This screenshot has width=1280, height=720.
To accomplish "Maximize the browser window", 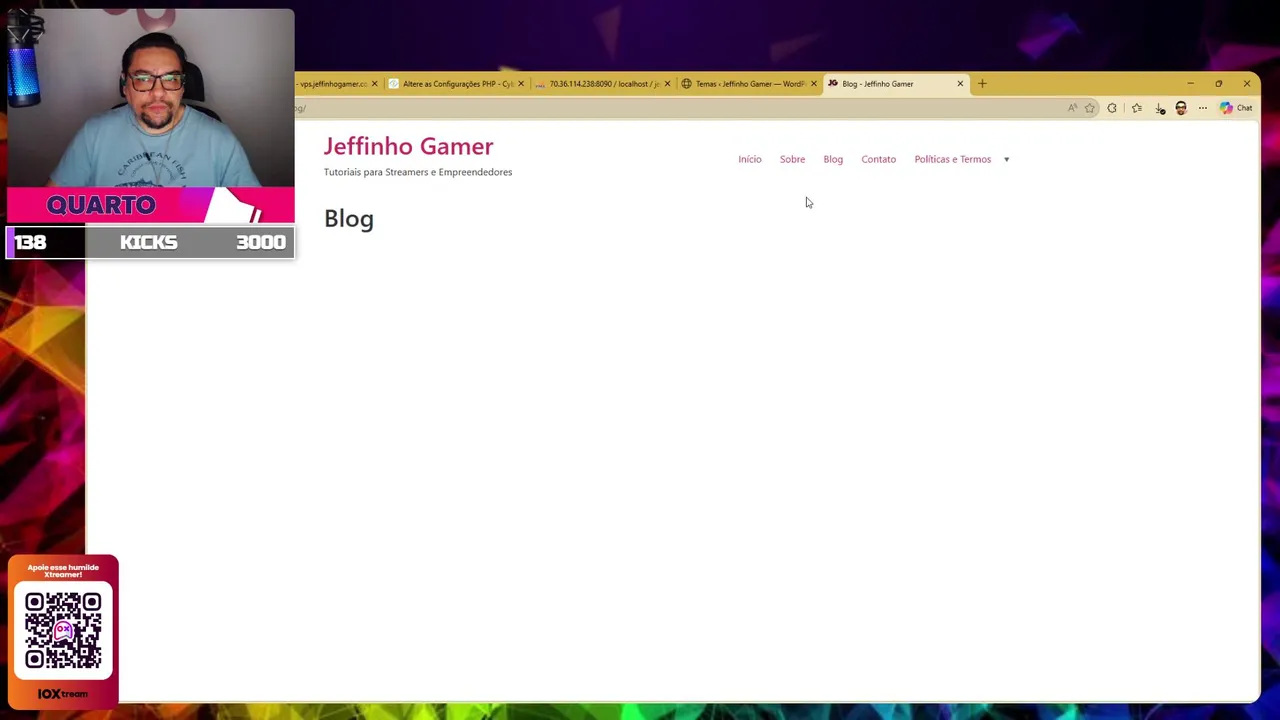I will 1218,84.
